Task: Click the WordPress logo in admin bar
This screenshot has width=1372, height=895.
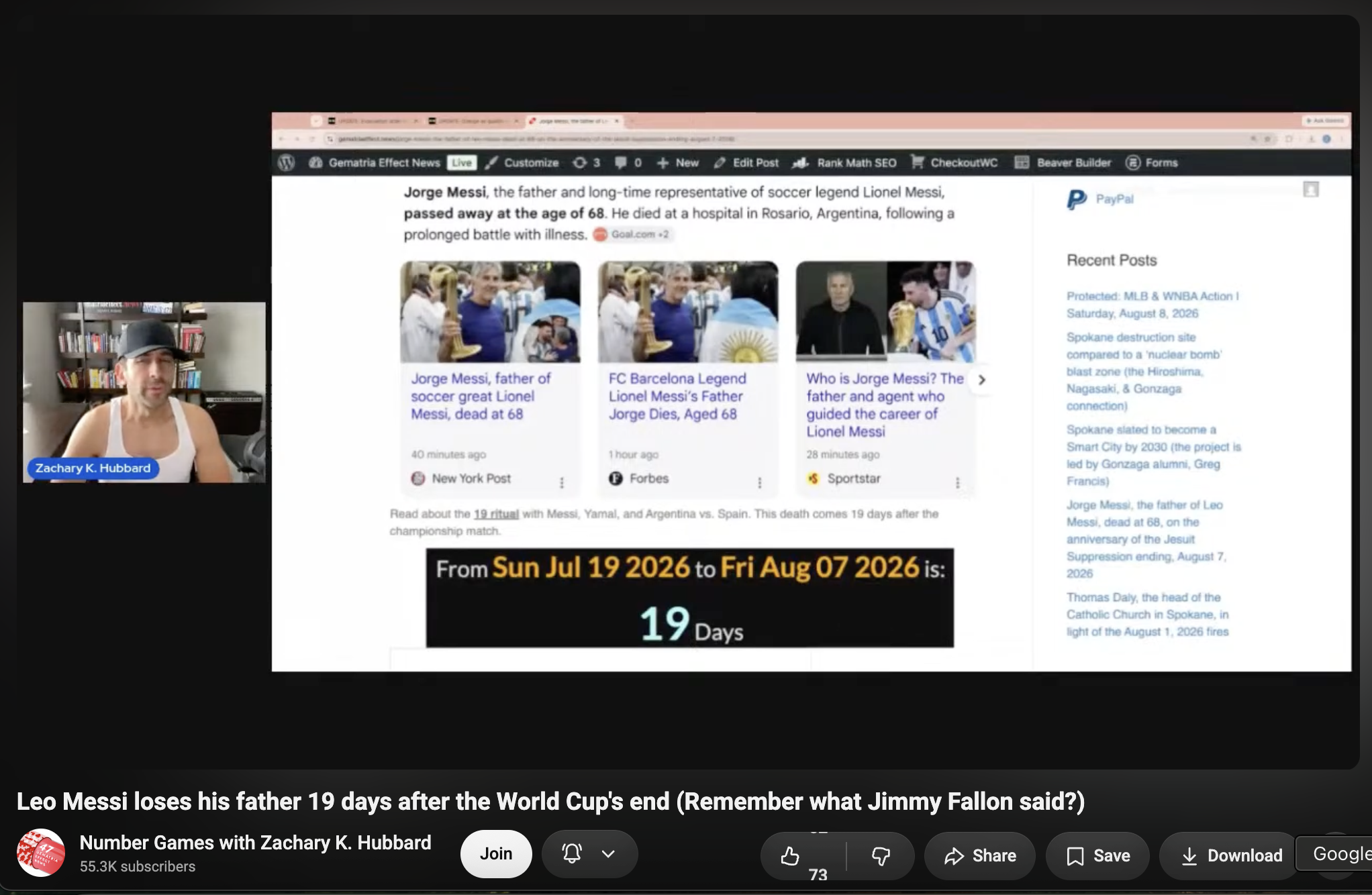Action: pos(287,162)
